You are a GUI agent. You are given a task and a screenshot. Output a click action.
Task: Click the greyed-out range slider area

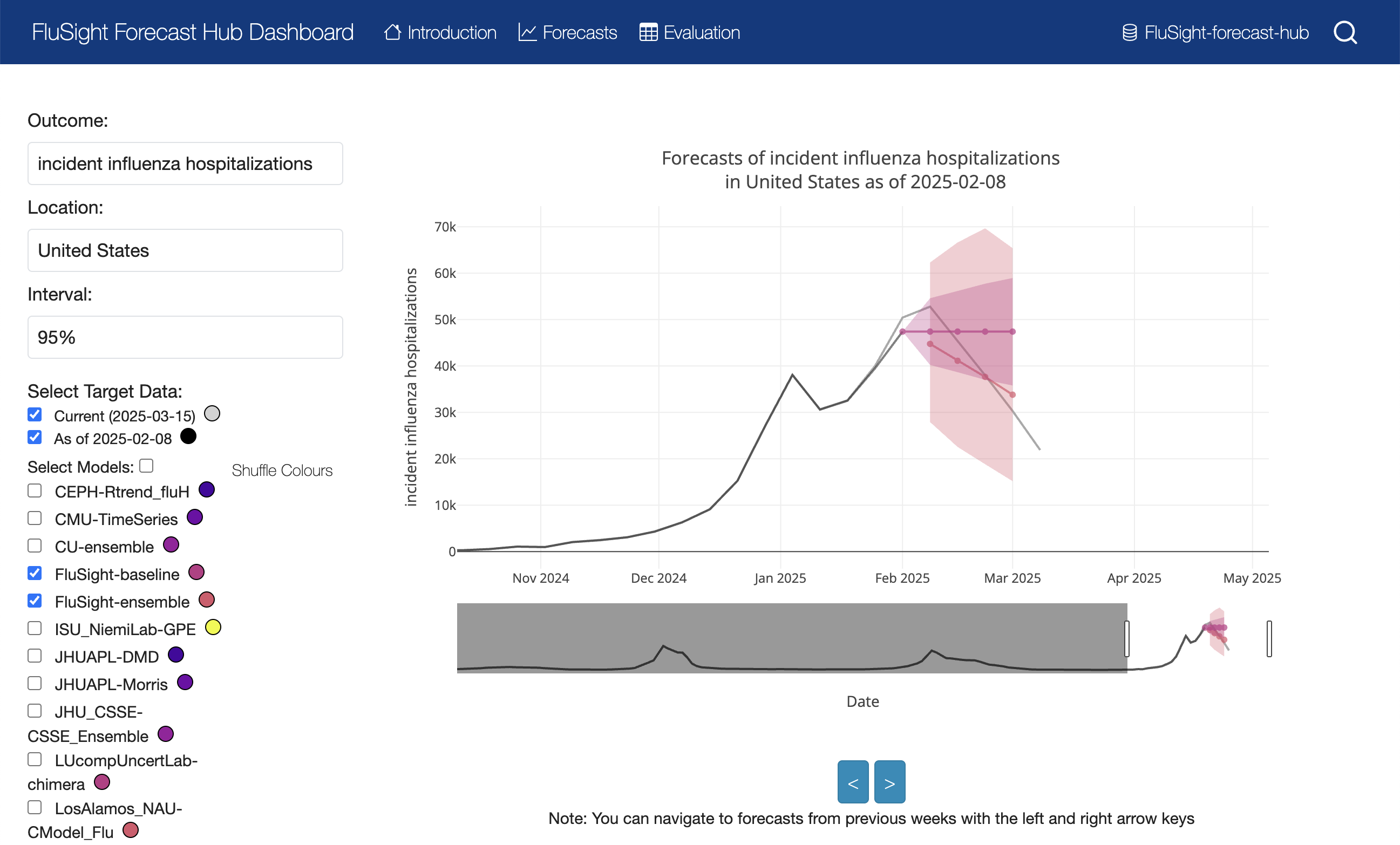pyautogui.click(x=791, y=638)
